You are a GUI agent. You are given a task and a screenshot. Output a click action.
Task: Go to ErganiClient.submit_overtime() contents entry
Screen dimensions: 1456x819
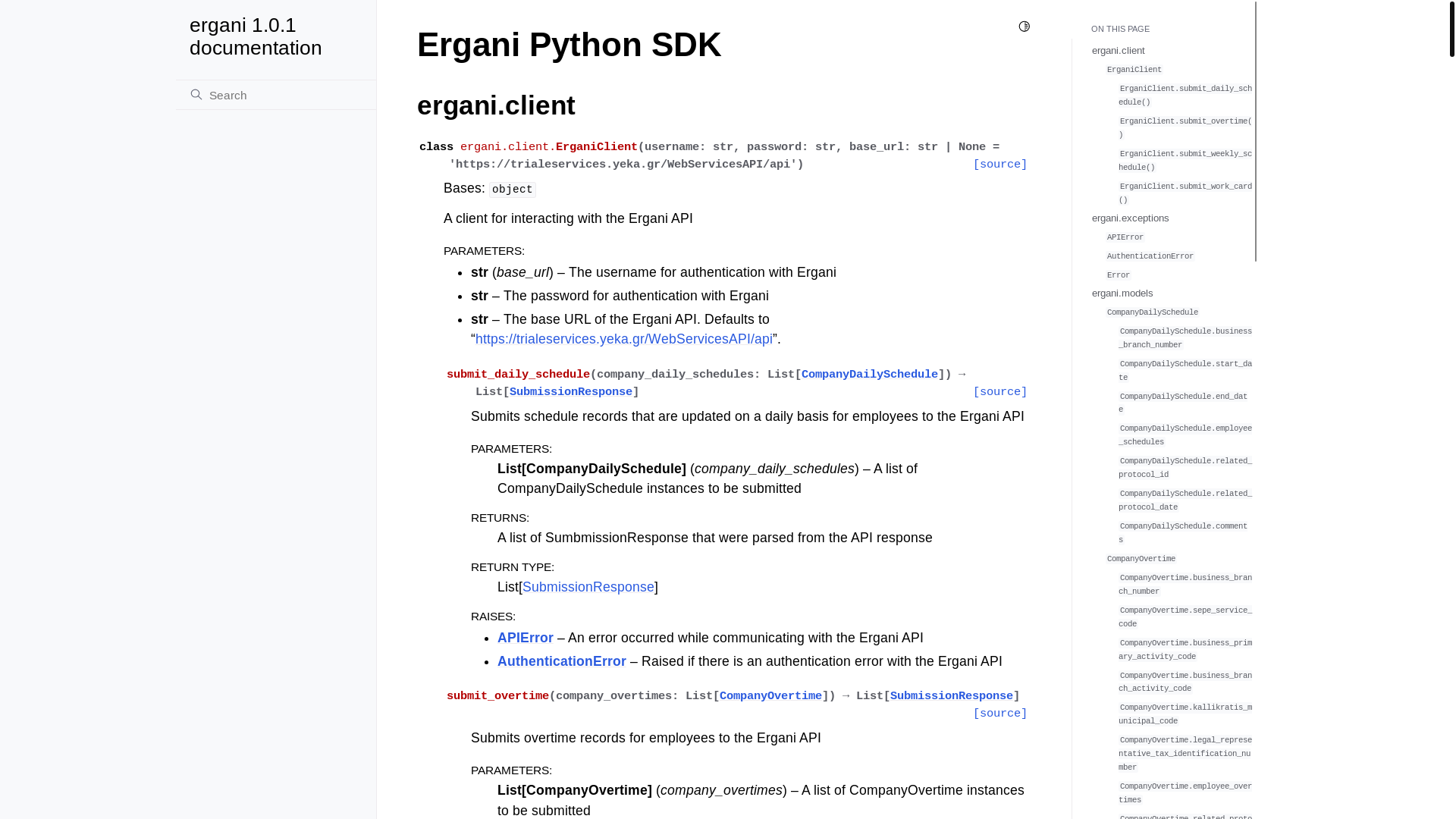click(x=1185, y=128)
